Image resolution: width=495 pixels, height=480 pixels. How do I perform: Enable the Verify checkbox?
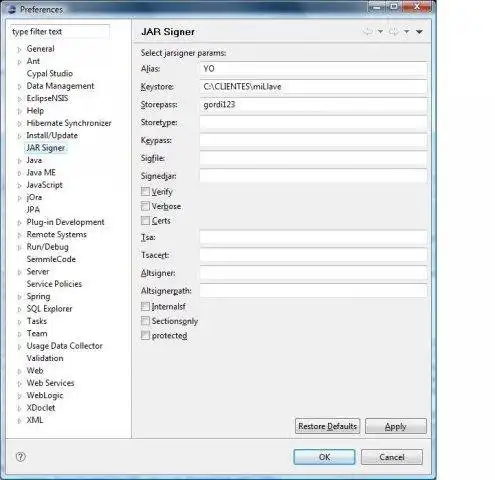pyautogui.click(x=145, y=191)
